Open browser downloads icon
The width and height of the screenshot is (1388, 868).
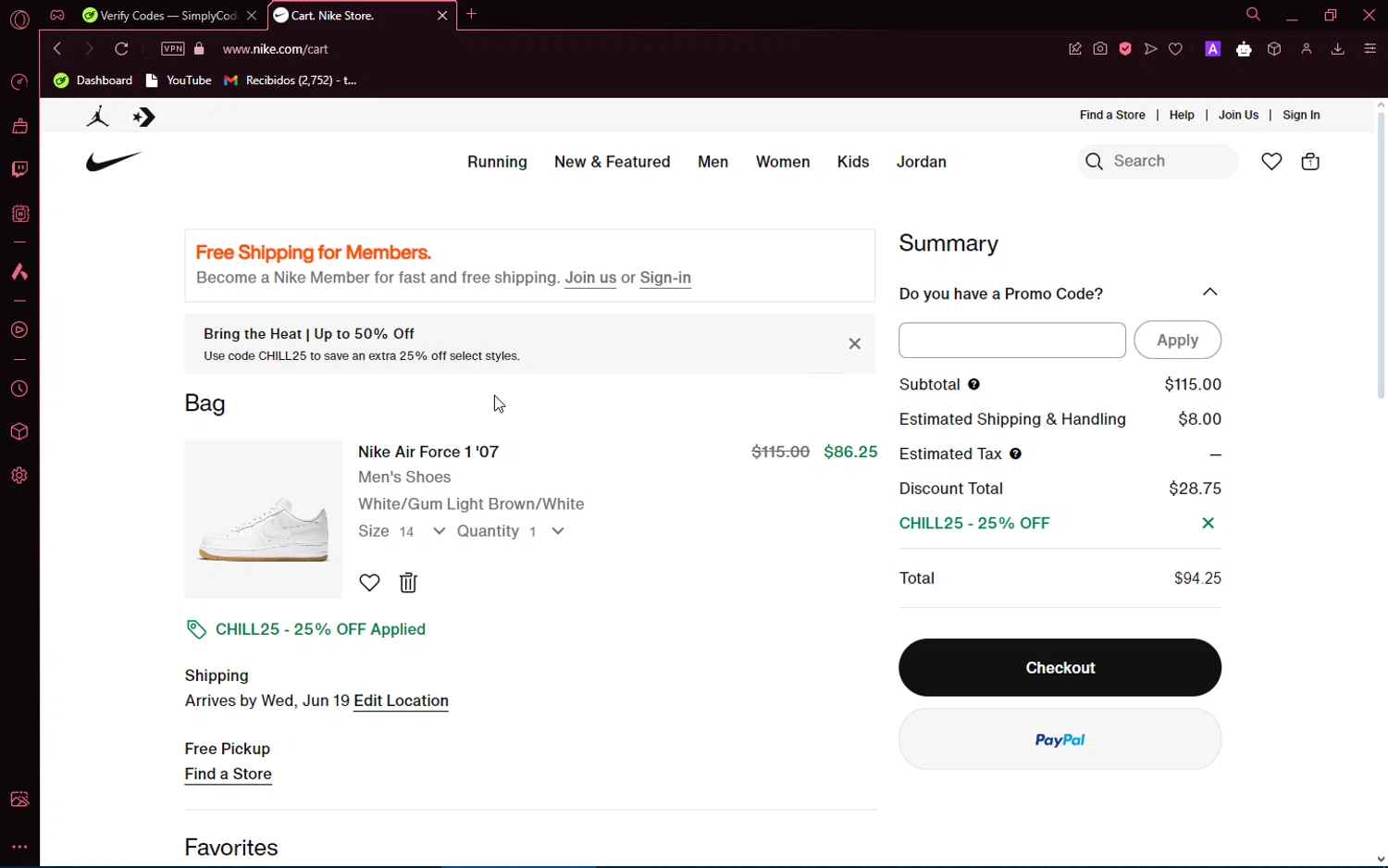[x=1337, y=49]
